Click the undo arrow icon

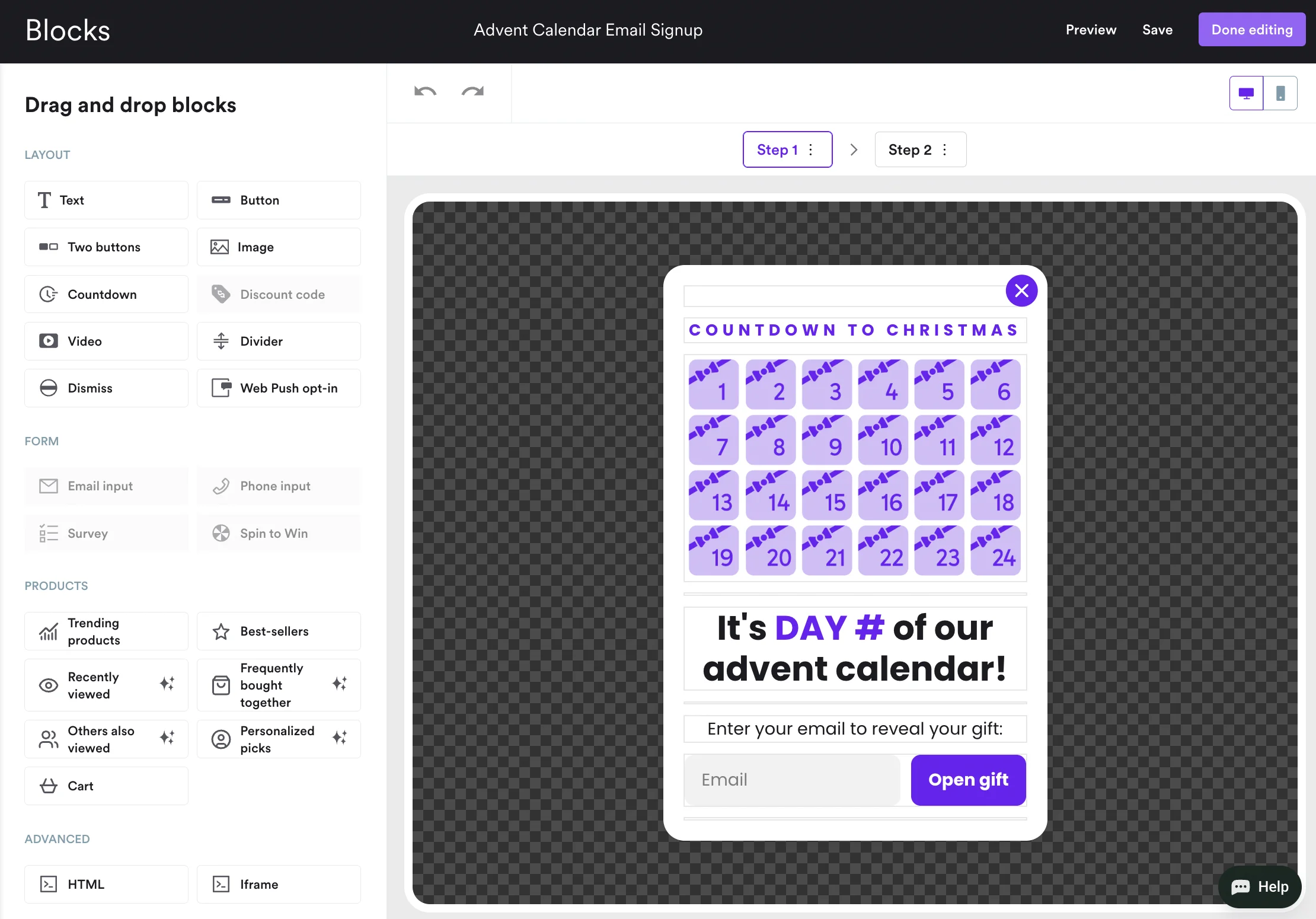coord(425,92)
